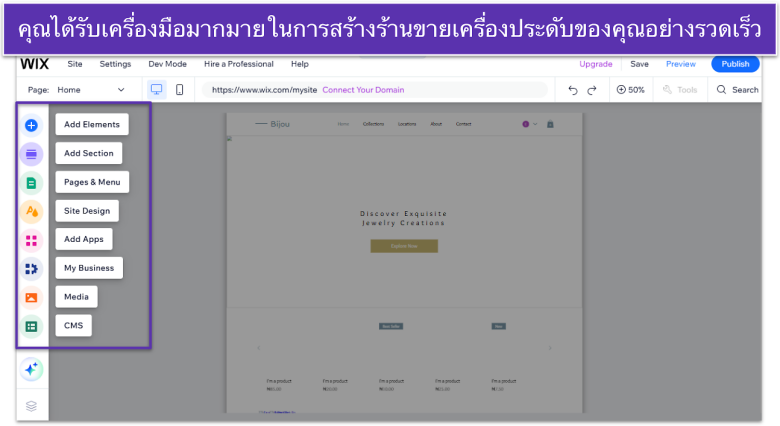
Task: Click the purple member avatar on canvas
Action: [x=525, y=124]
